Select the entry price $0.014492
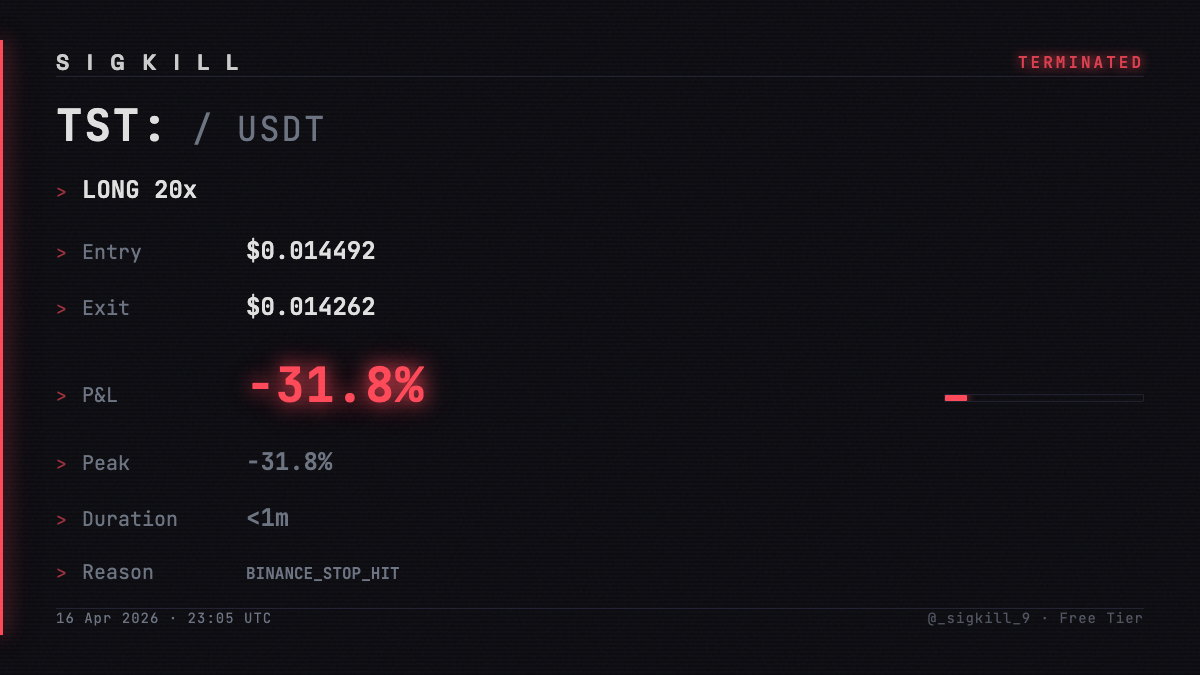Image resolution: width=1200 pixels, height=675 pixels. [310, 251]
